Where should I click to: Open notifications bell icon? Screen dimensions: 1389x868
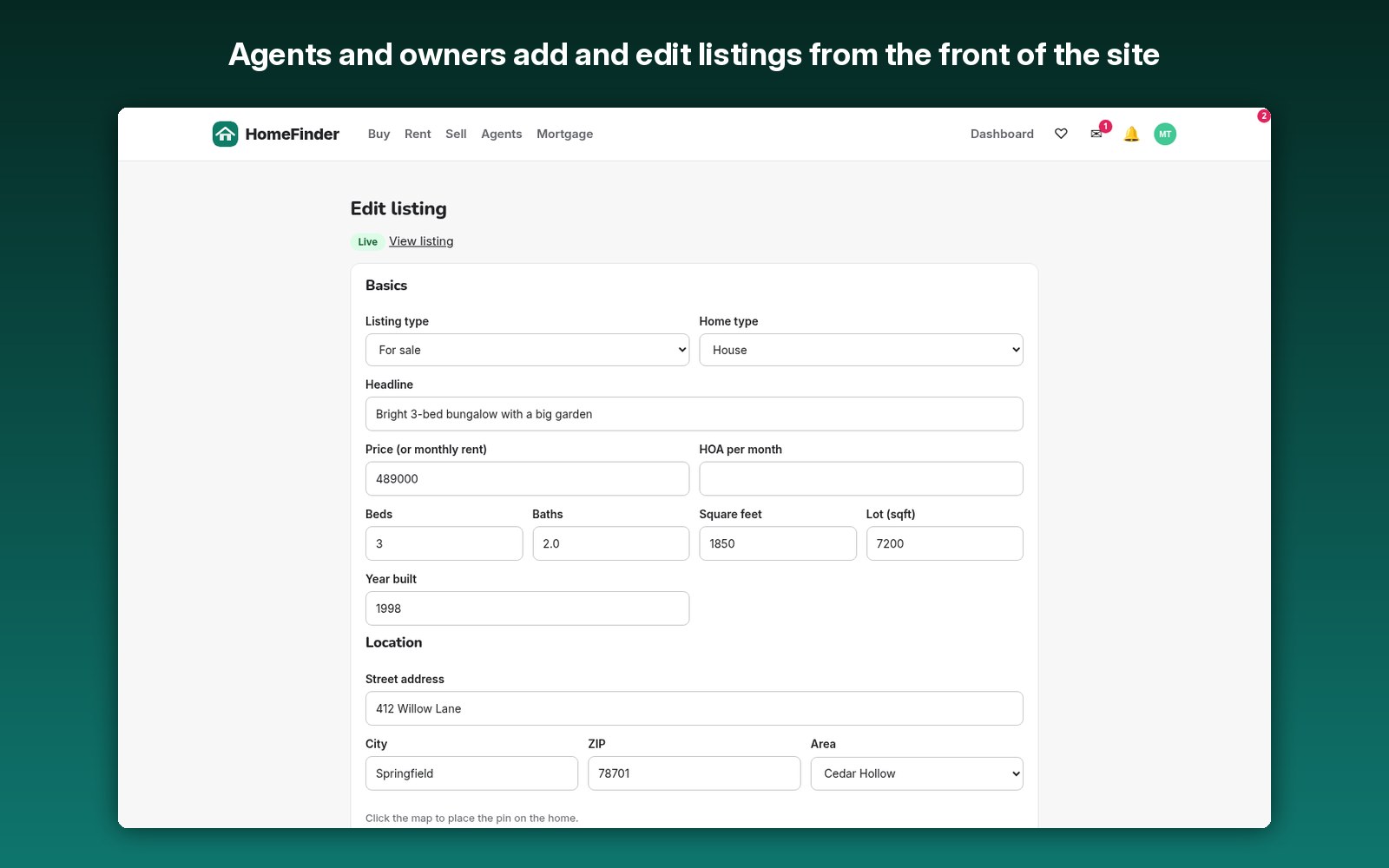tap(1131, 134)
